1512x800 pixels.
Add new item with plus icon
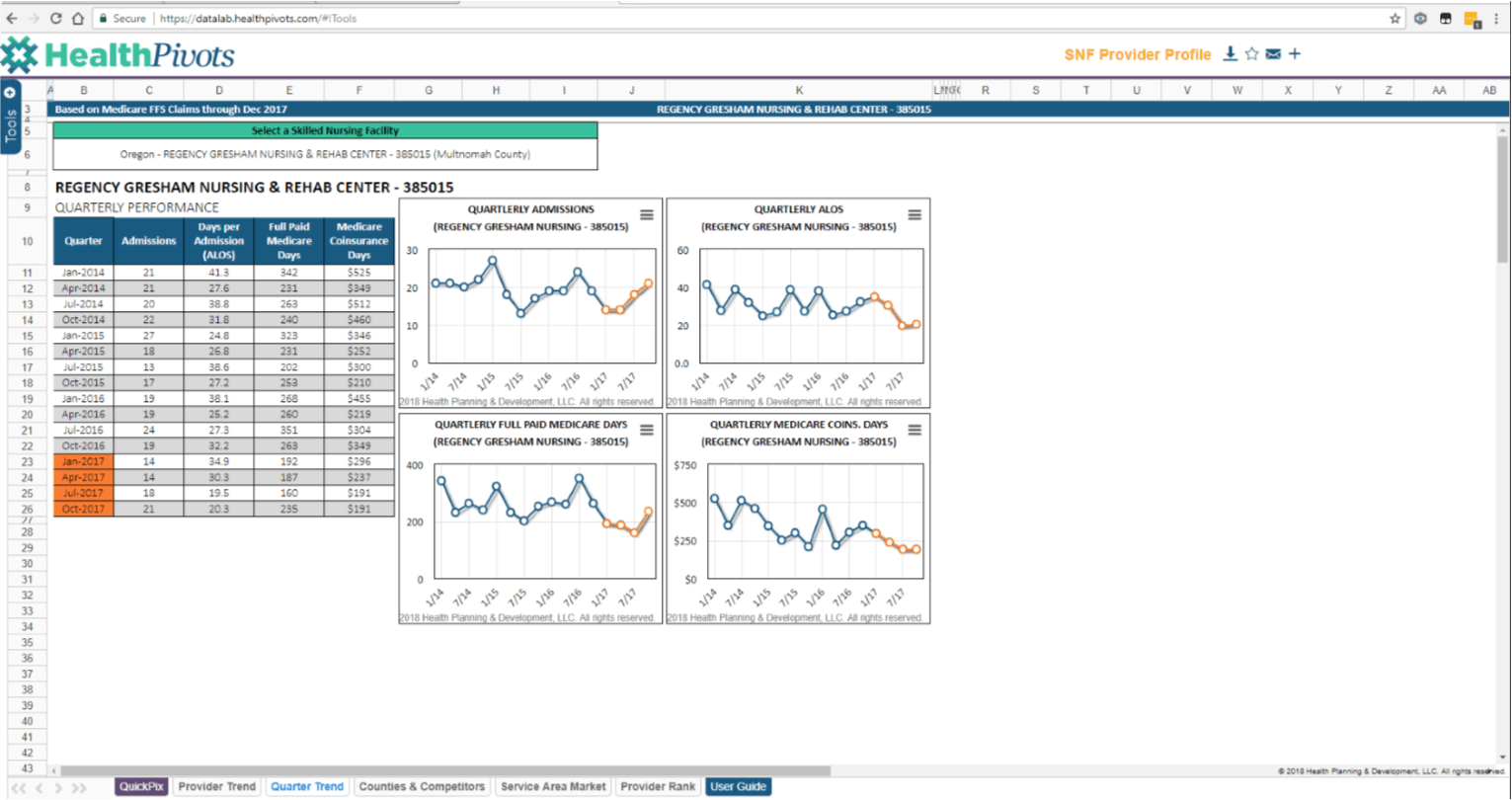pos(1295,54)
